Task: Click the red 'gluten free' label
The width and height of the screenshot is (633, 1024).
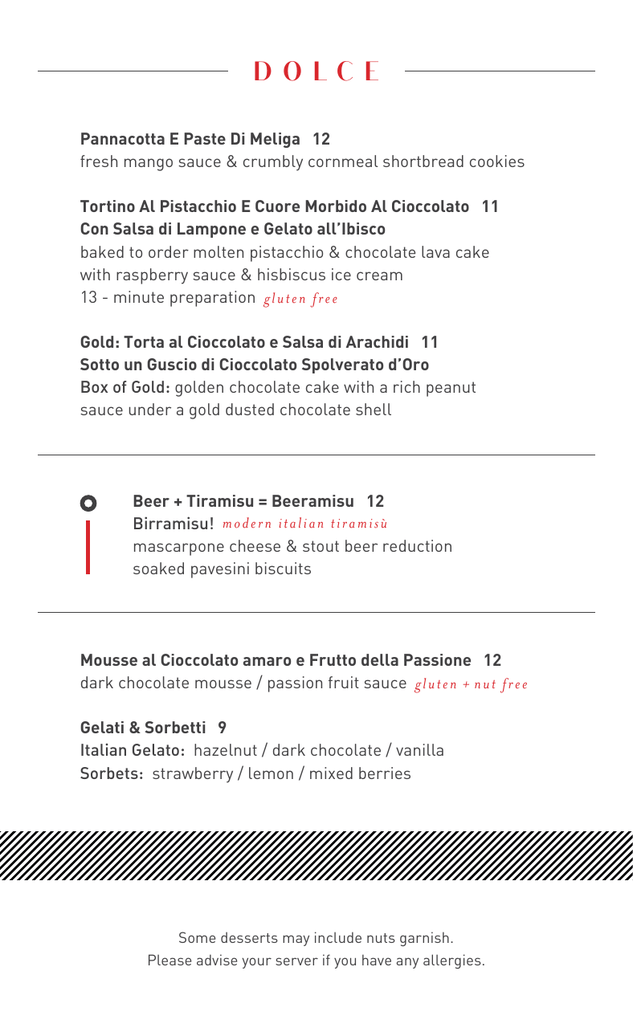Action: (300, 298)
